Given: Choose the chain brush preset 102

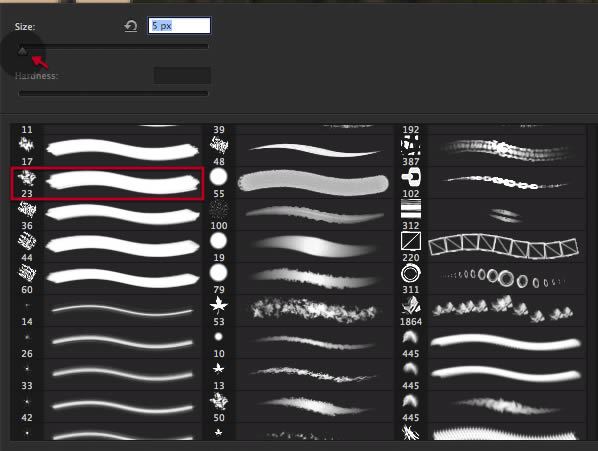Looking at the screenshot, I should click(x=491, y=183).
